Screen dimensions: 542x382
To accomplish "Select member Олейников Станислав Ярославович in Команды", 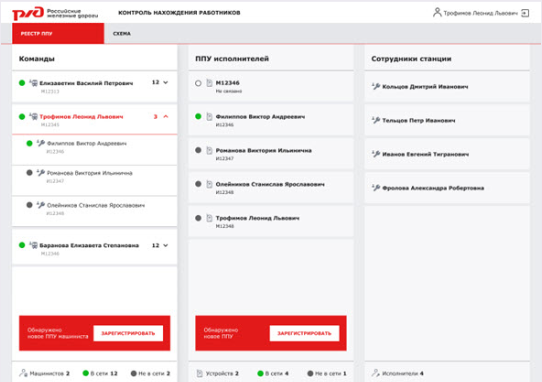I will (x=94, y=211).
